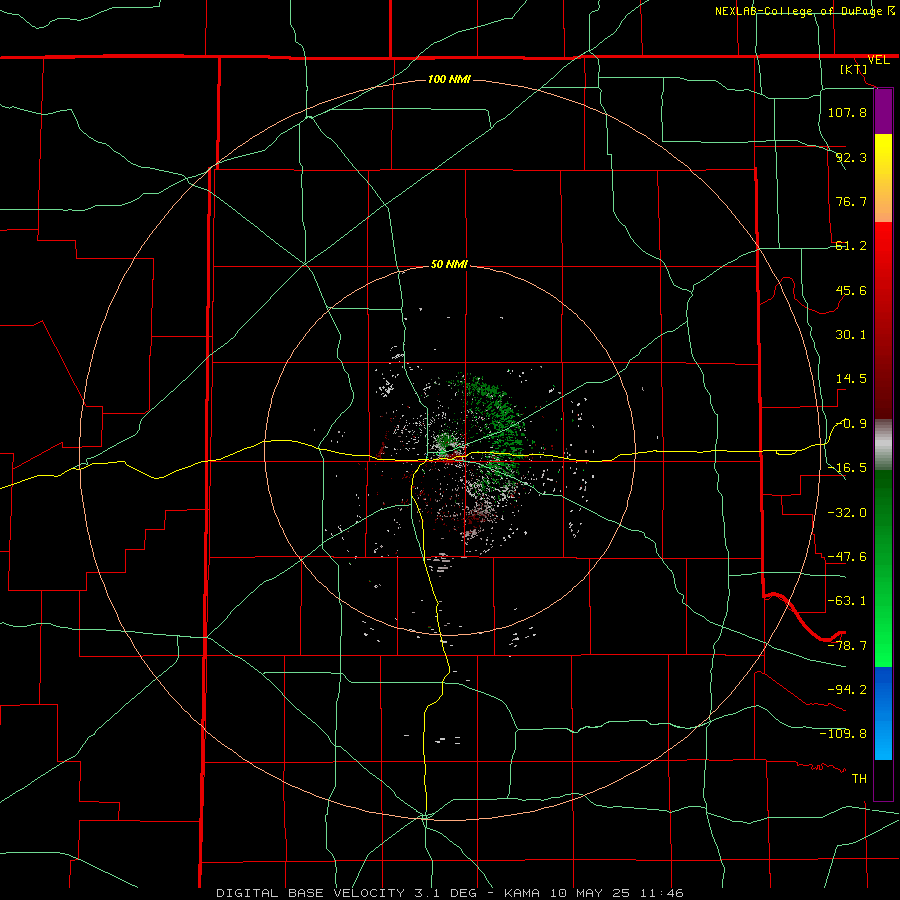Pick the yellow-orange segment of the velocity scale
The image size is (900, 900).
pos(883,178)
